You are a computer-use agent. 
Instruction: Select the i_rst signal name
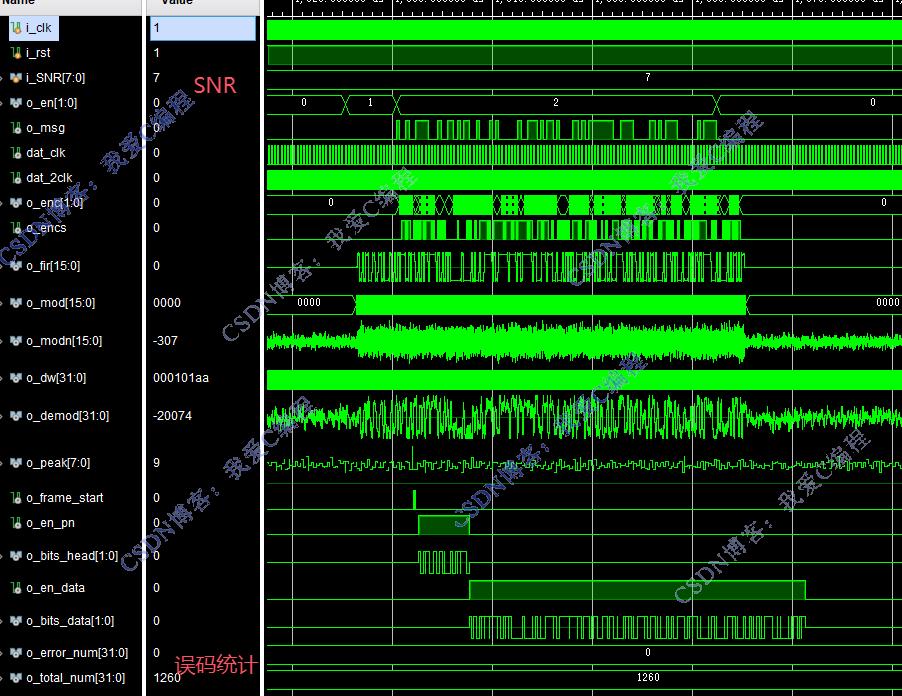tap(38, 53)
